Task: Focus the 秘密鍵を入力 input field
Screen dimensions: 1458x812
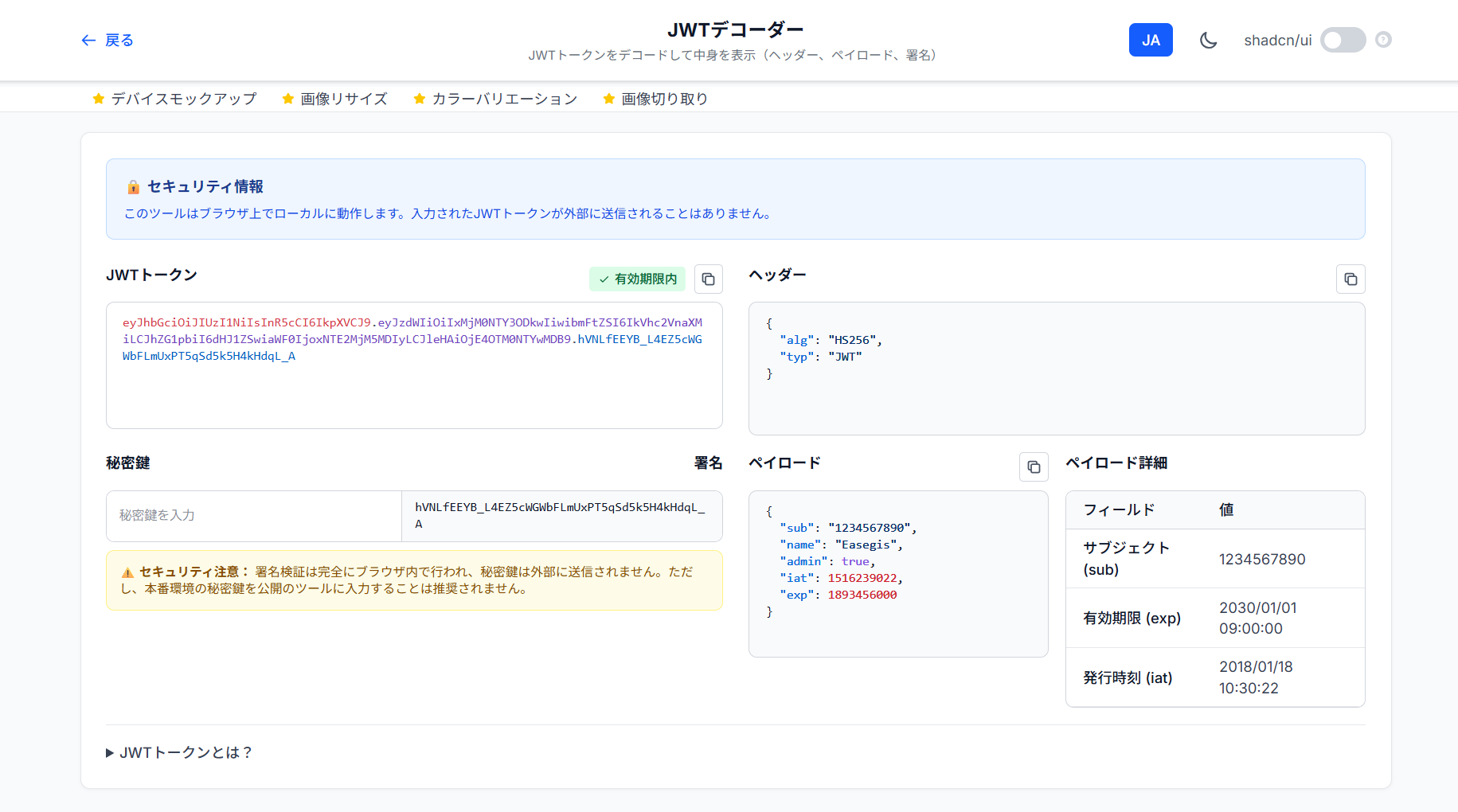Action: coord(254,516)
